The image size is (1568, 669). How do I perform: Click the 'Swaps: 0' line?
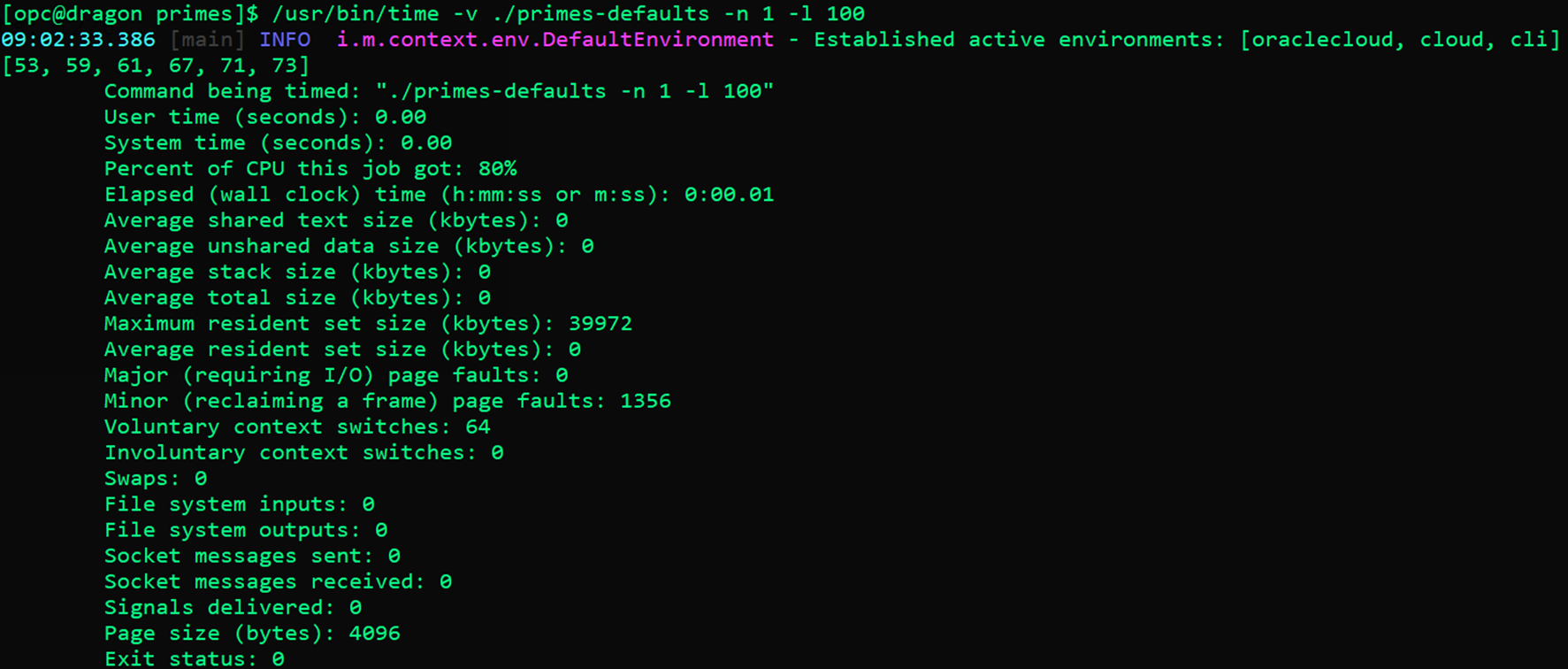point(156,479)
